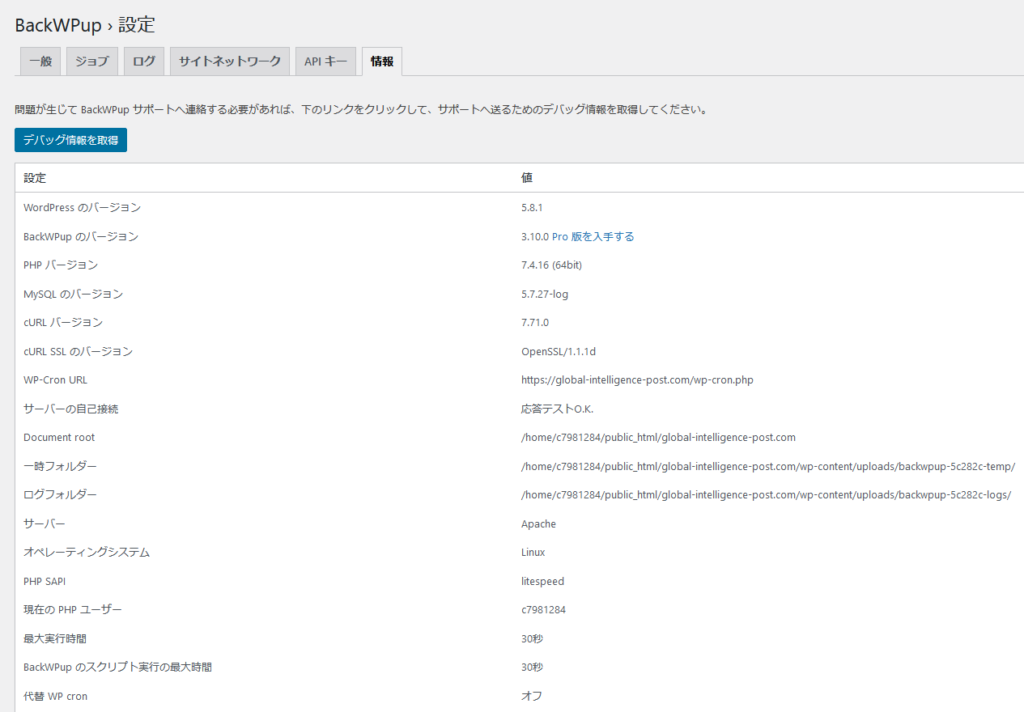Click the c7981284 PHP user value
Screen dimensions: 1024x712
(543, 610)
